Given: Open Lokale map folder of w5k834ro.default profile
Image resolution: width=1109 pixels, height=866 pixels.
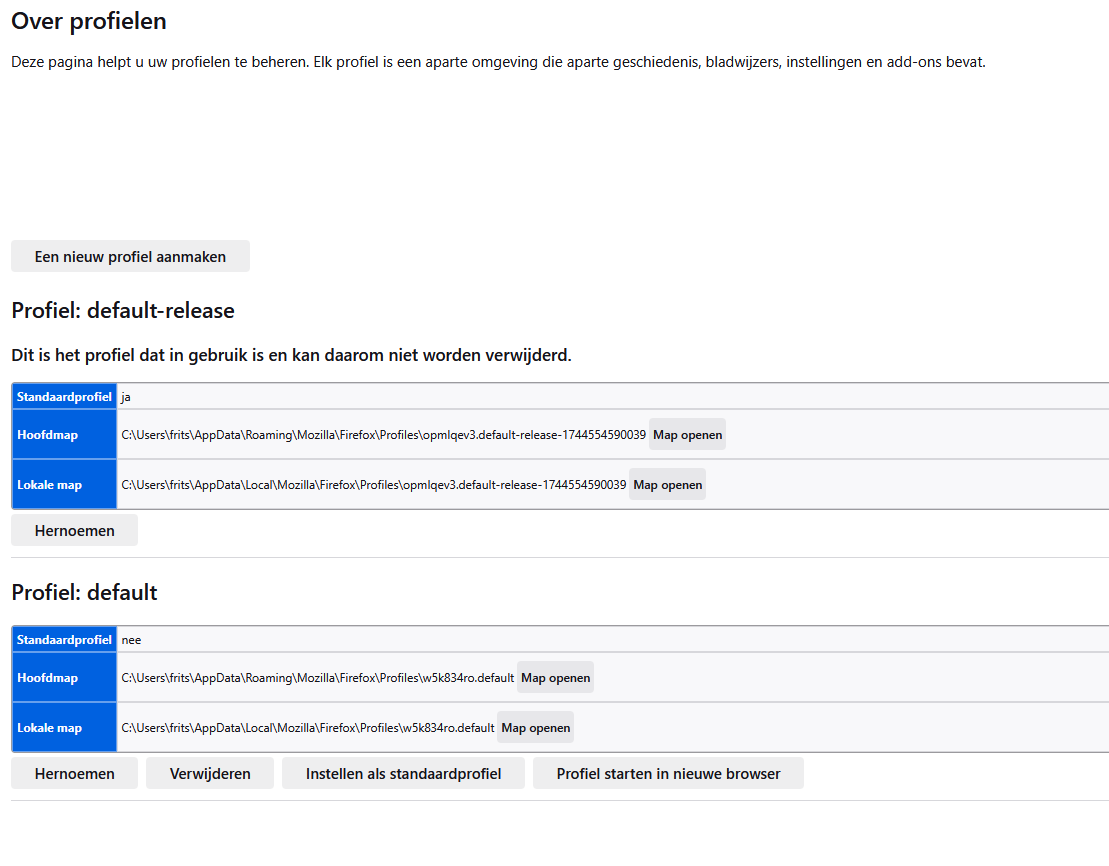Looking at the screenshot, I should [535, 728].
